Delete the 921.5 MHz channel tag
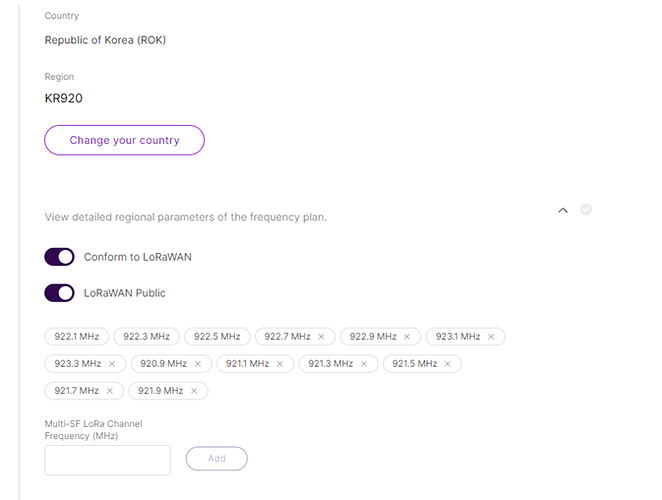 click(x=448, y=364)
